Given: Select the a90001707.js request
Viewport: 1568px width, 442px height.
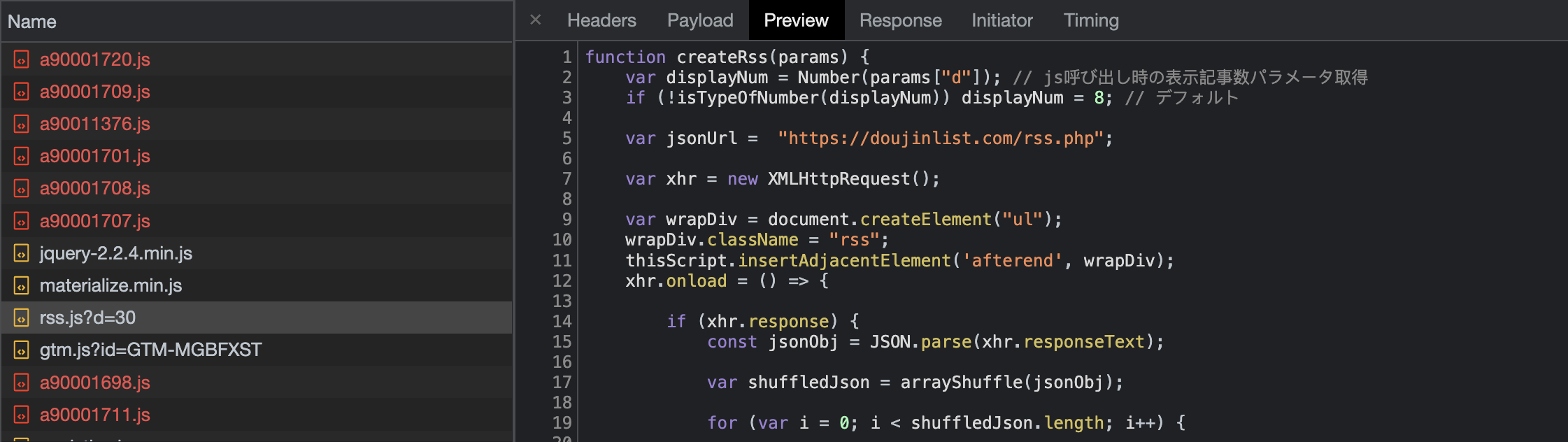Looking at the screenshot, I should (256, 221).
